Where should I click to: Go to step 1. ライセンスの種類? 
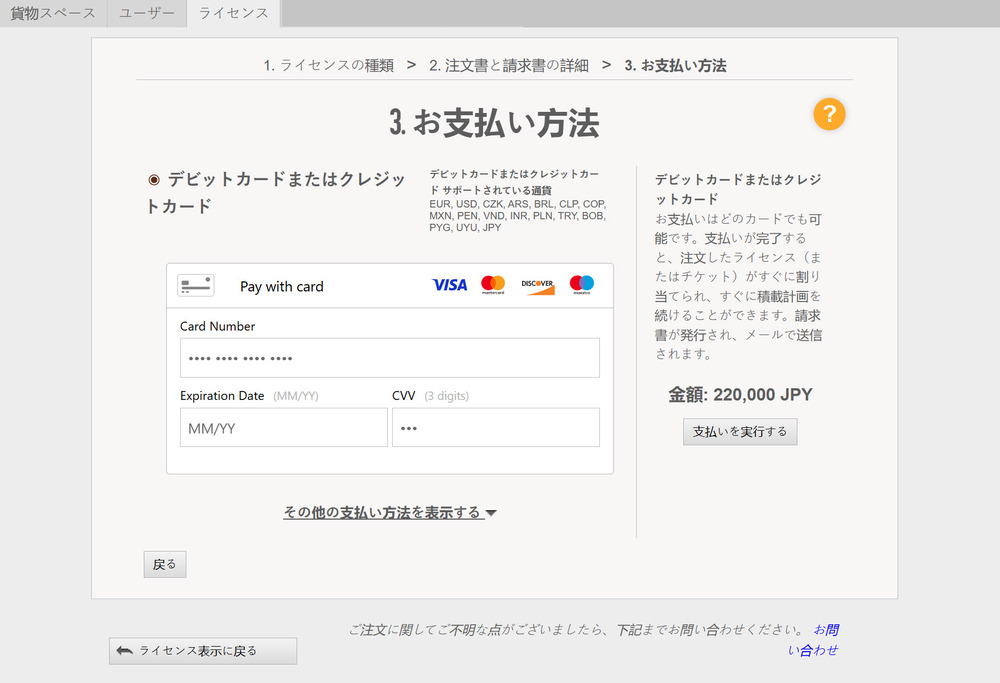click(x=328, y=66)
